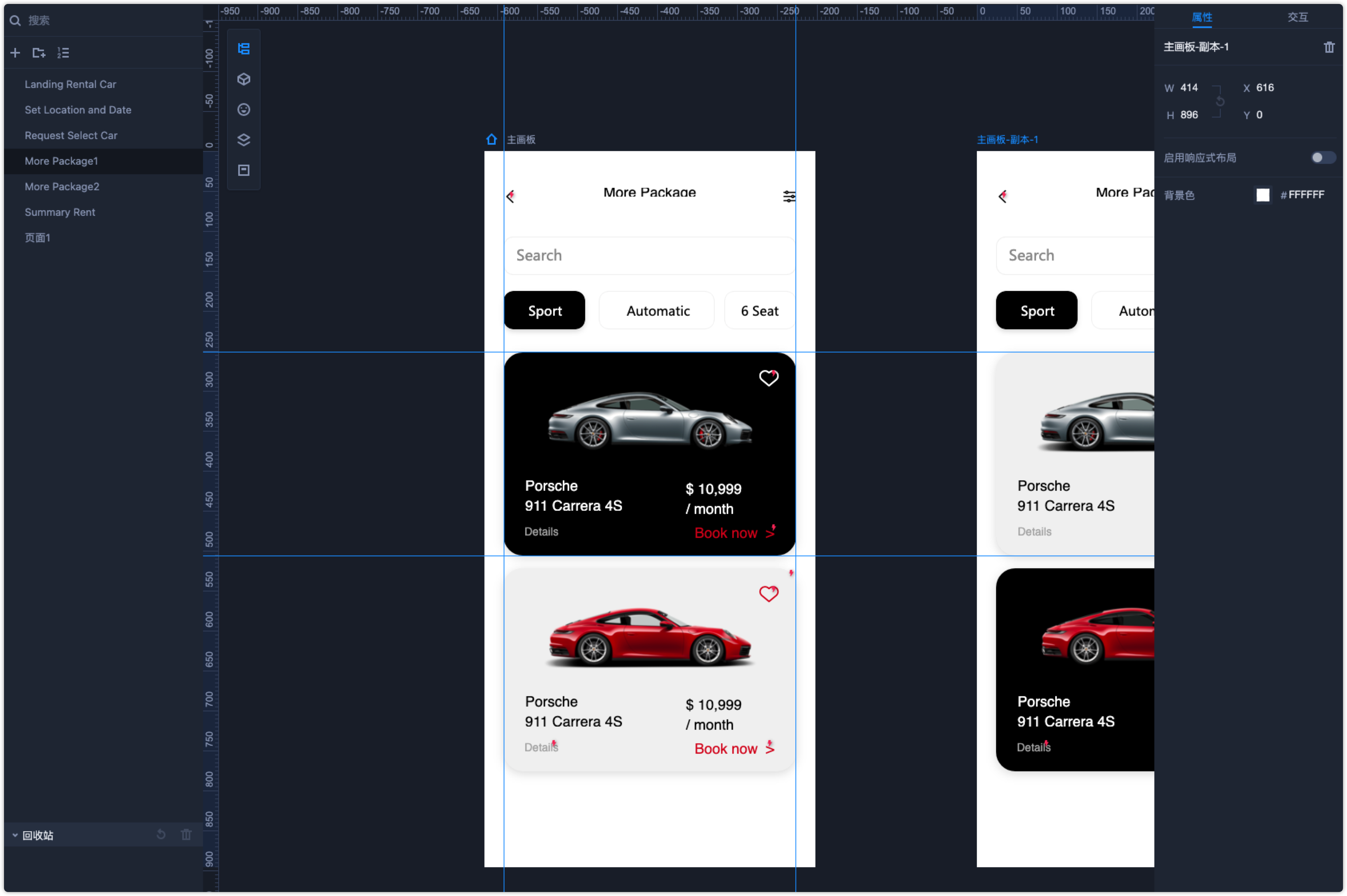The height and width of the screenshot is (896, 1347).
Task: Select the More Package2 page
Action: 104,186
